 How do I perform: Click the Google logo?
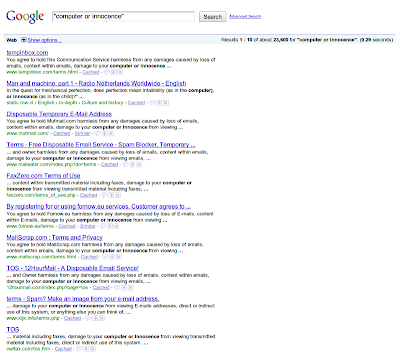coord(25,17)
